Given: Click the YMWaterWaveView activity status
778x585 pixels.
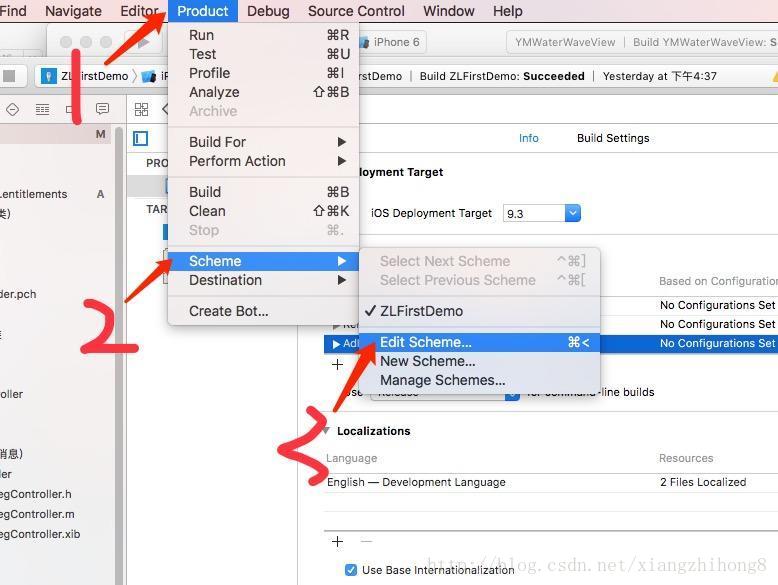Looking at the screenshot, I should coord(565,42).
